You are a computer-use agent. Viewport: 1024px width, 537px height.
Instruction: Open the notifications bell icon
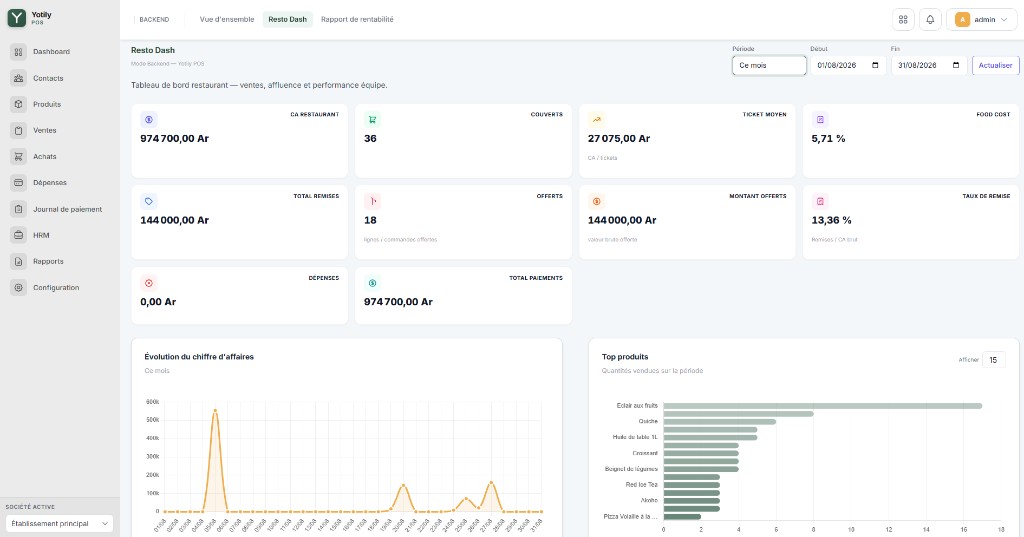[930, 20]
